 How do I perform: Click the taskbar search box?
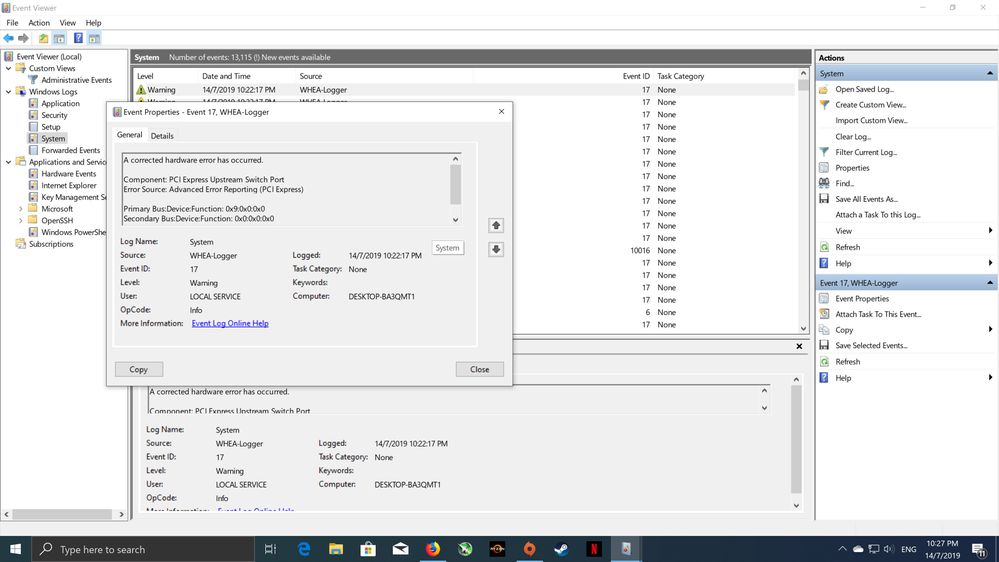click(143, 549)
